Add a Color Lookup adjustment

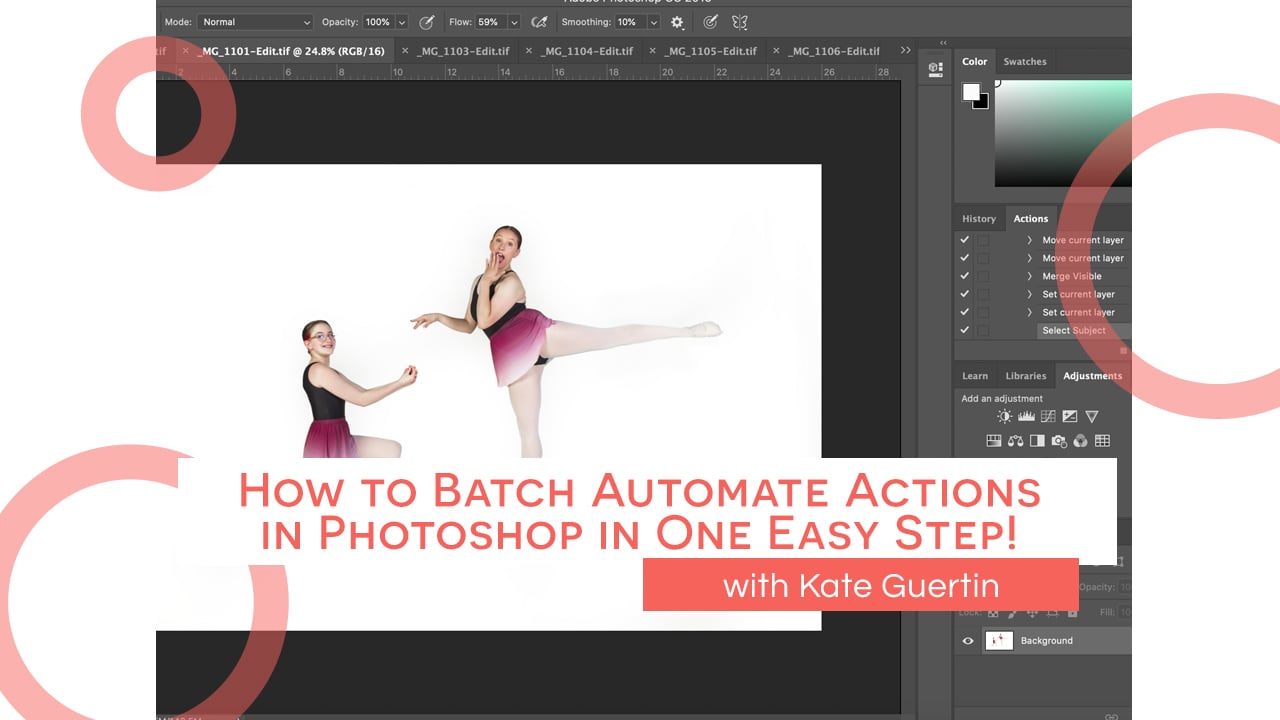[1102, 441]
